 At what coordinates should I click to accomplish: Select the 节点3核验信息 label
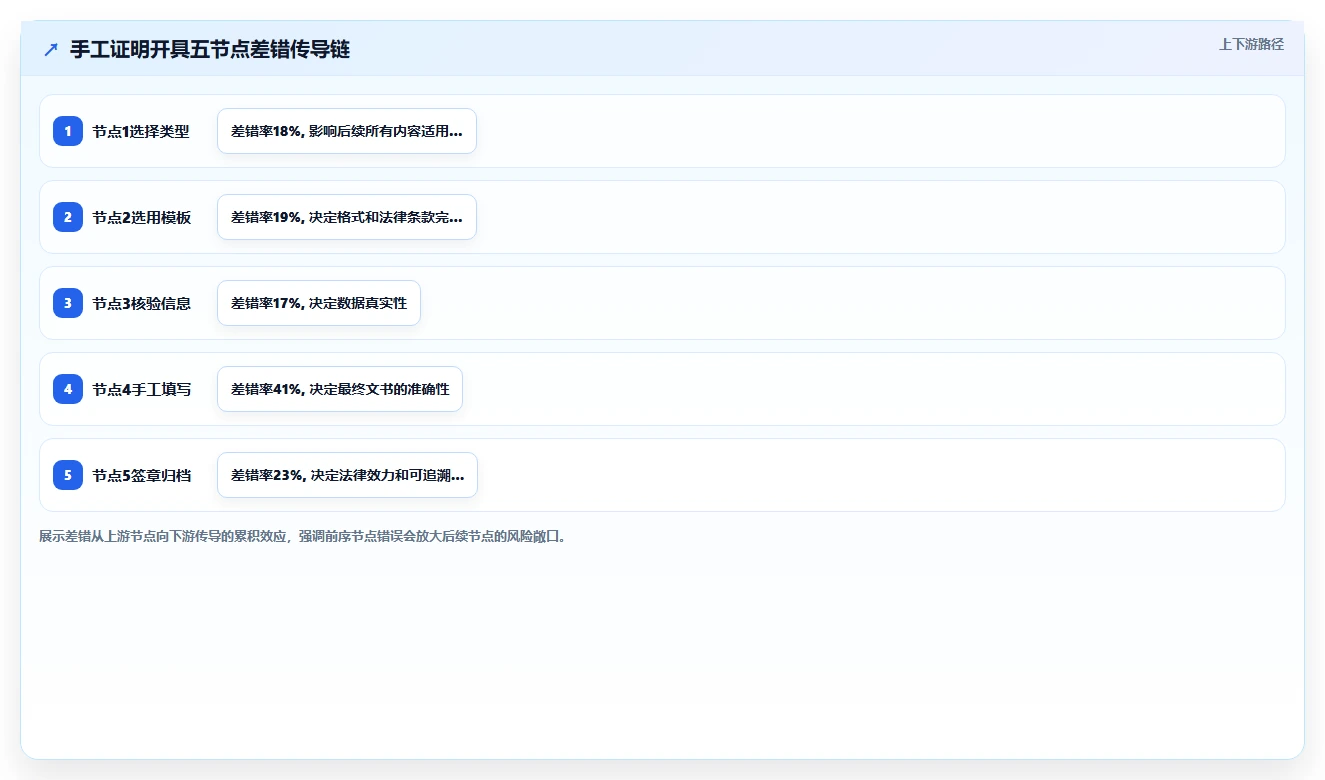[141, 303]
